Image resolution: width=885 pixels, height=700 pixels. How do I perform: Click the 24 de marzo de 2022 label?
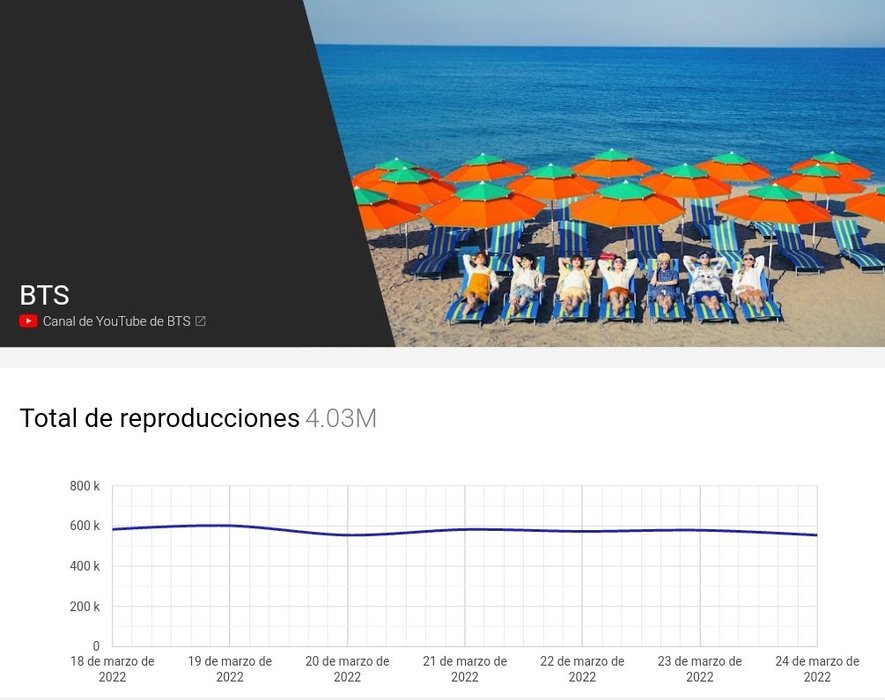pos(817,669)
